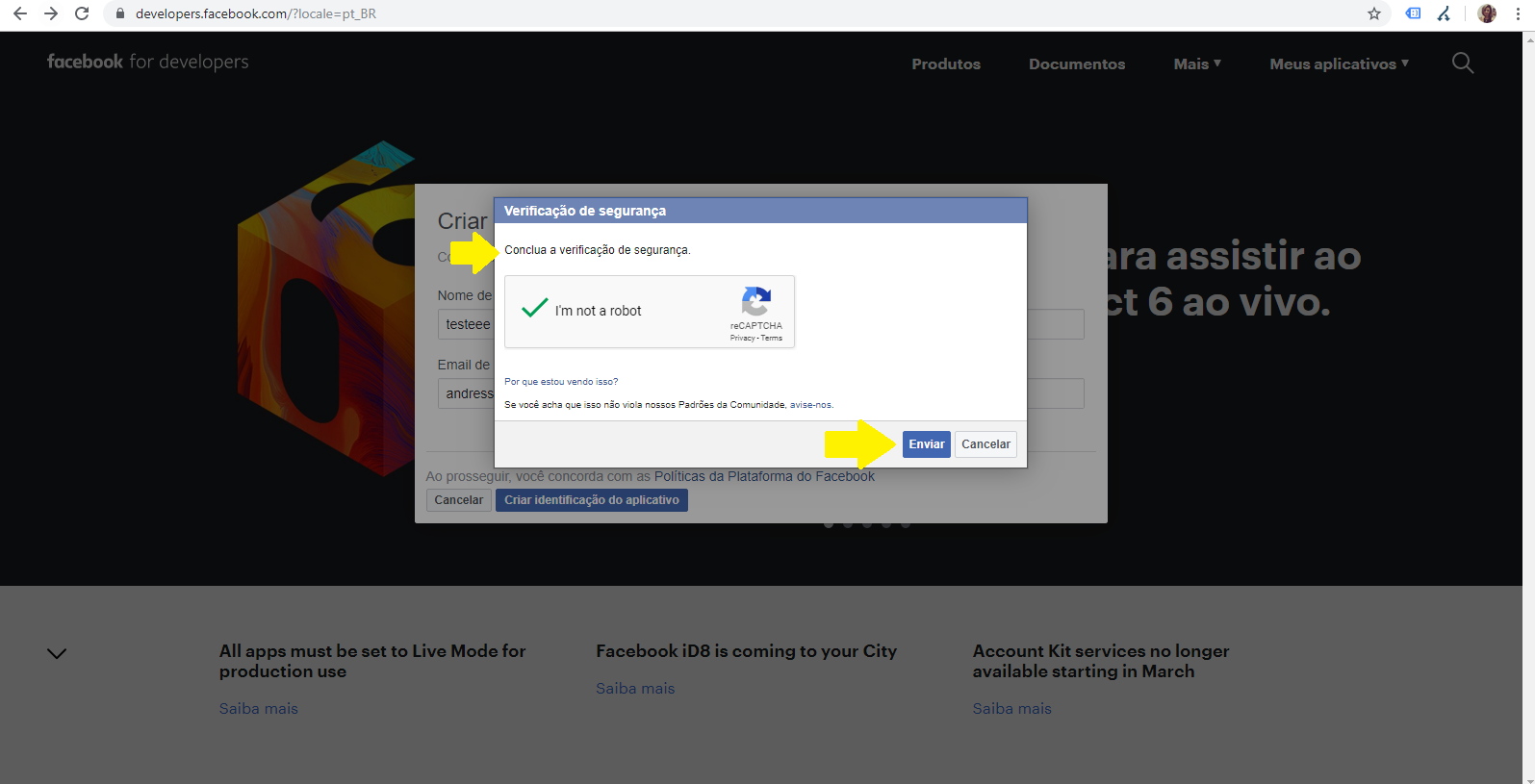Click 'Facebook iD8 is coming to your City' headline
This screenshot has width=1535, height=784.
click(x=746, y=651)
